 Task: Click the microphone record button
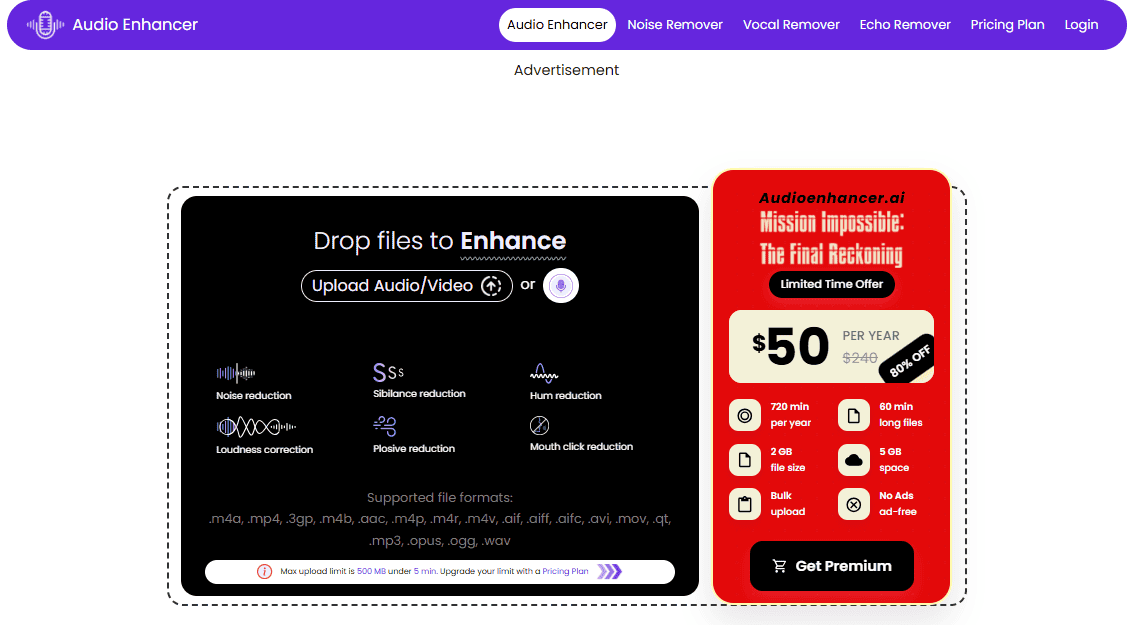(561, 286)
